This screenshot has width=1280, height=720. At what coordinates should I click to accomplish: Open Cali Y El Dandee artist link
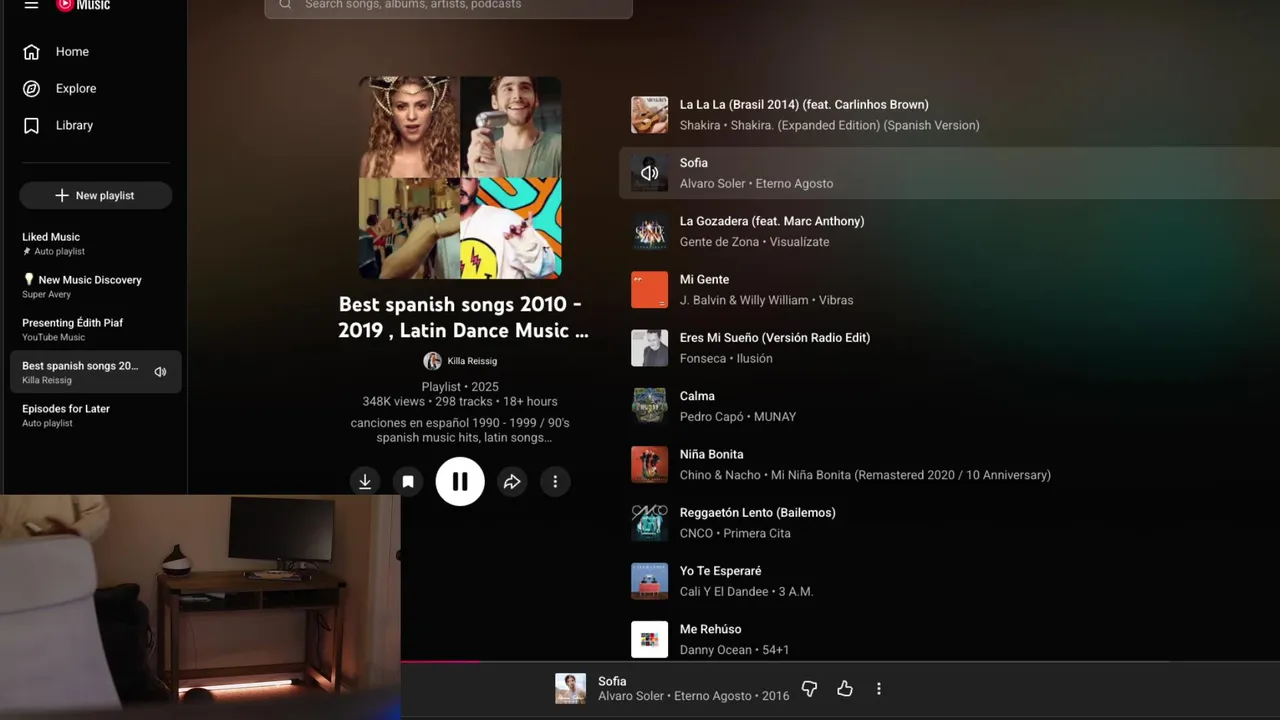pos(725,592)
